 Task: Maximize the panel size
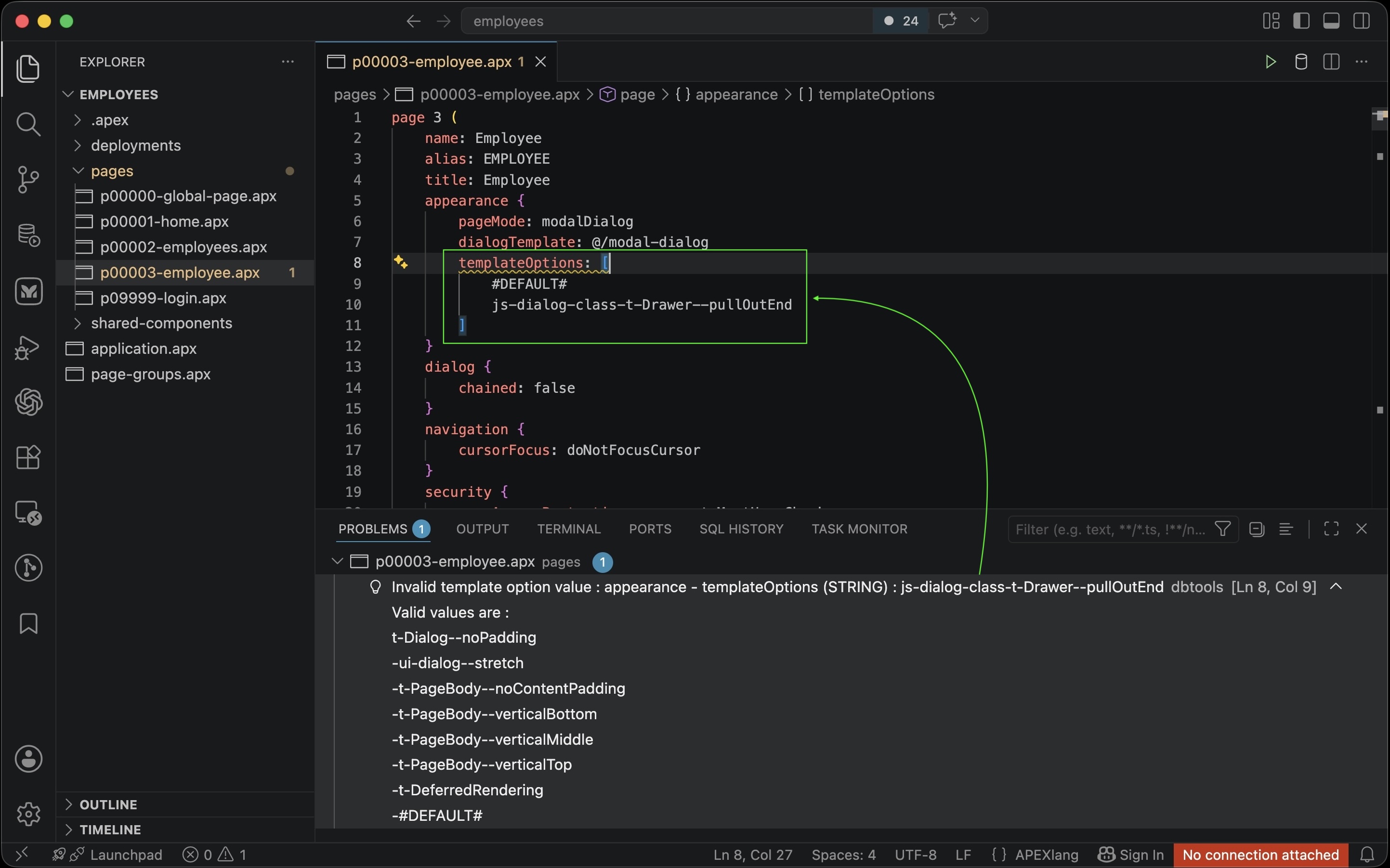click(x=1331, y=529)
